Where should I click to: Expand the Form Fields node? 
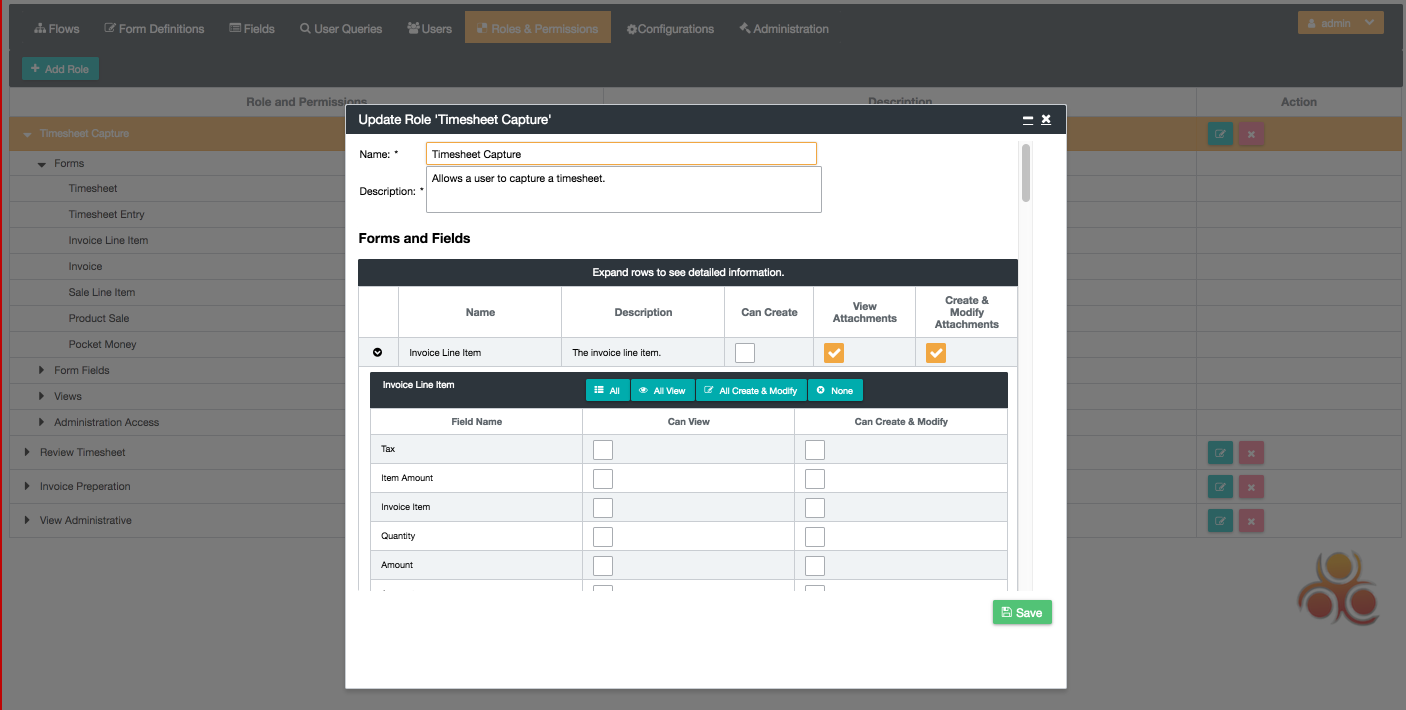42,370
